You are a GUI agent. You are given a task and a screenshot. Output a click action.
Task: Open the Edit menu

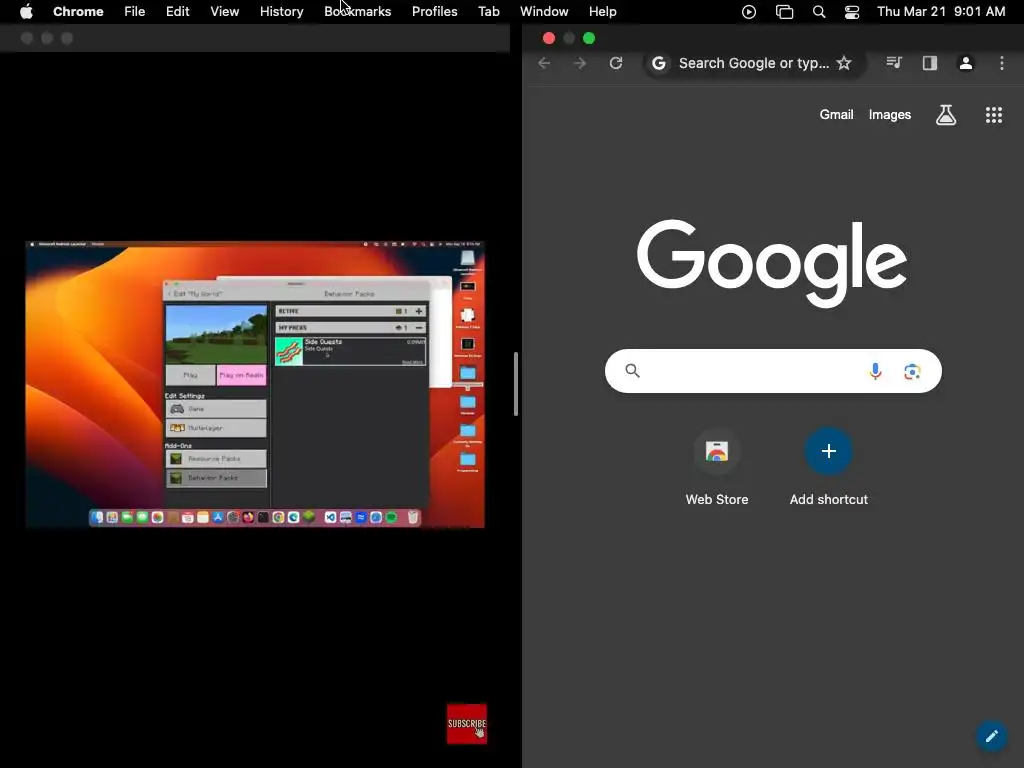[x=177, y=11]
